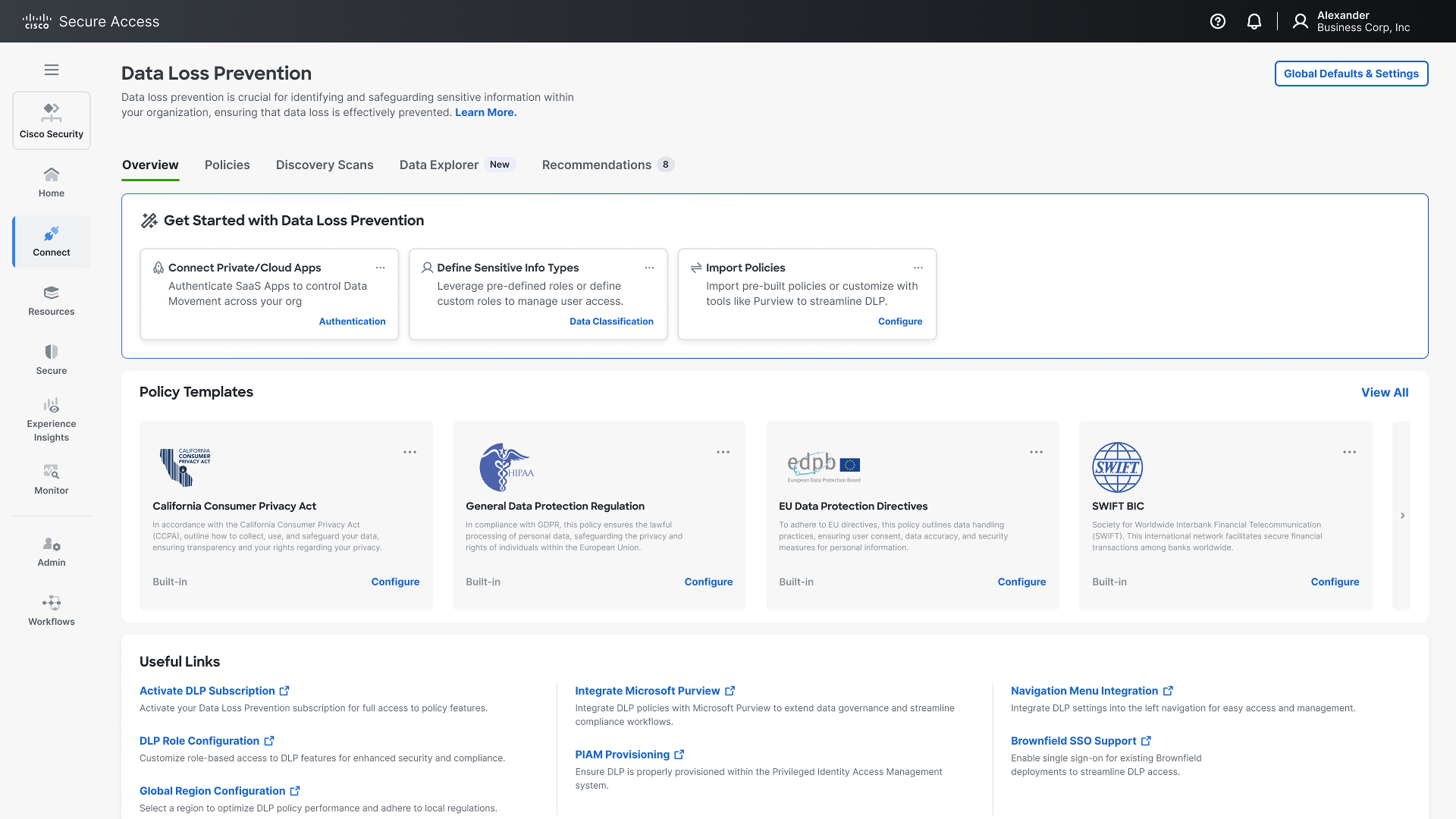Collapse the hamburger navigation menu
1456x819 pixels.
[x=52, y=70]
